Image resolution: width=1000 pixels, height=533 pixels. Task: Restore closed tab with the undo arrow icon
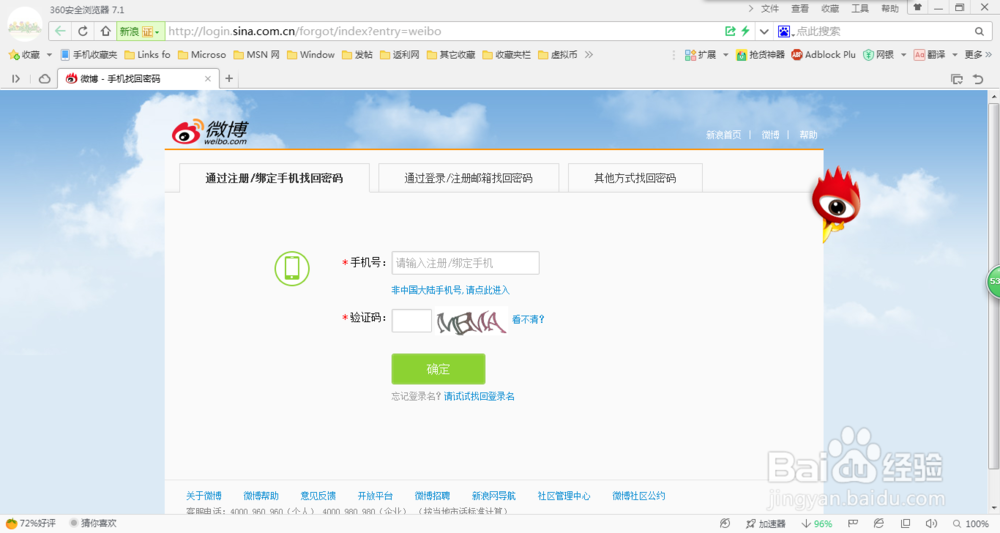click(x=978, y=79)
